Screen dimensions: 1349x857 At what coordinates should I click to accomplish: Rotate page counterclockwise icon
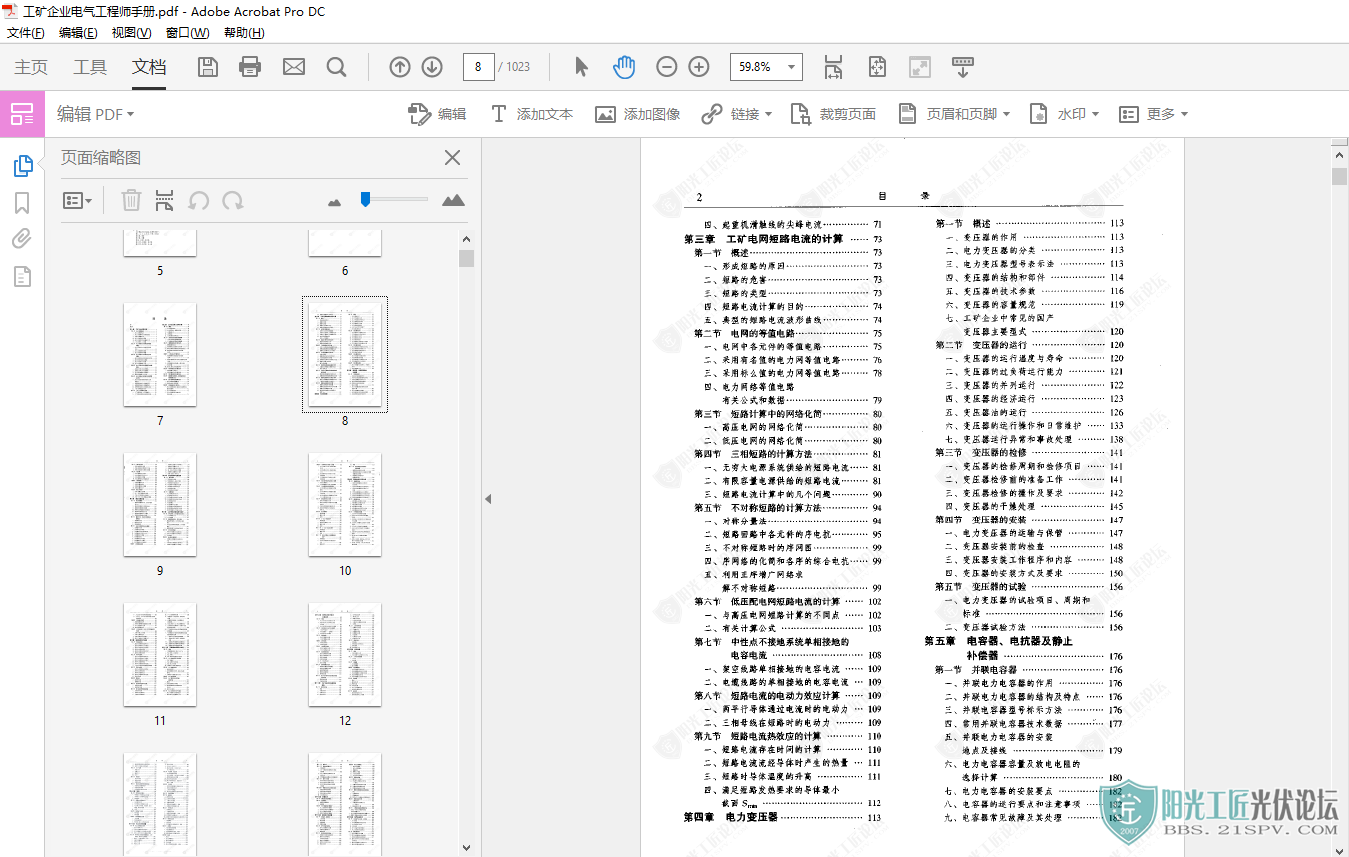tap(199, 200)
